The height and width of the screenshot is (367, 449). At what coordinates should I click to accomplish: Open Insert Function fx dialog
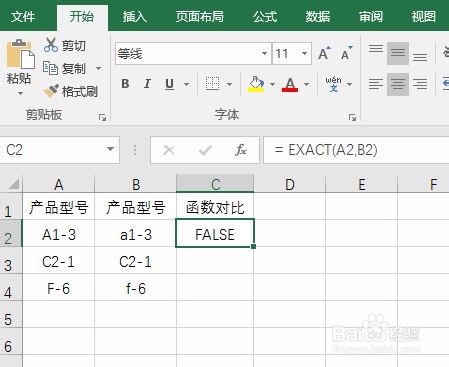click(241, 150)
